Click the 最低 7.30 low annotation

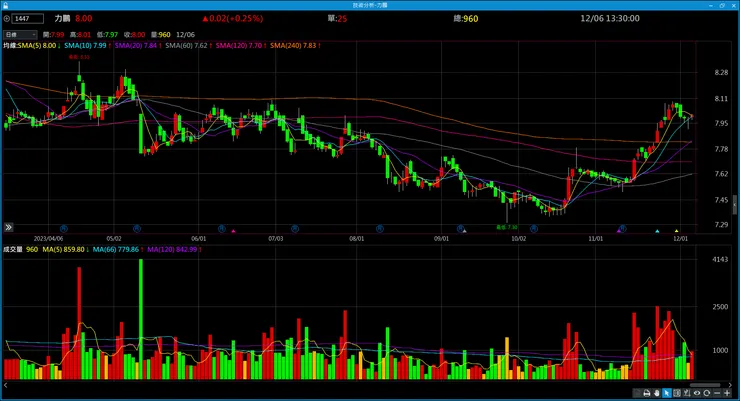pyautogui.click(x=506, y=227)
